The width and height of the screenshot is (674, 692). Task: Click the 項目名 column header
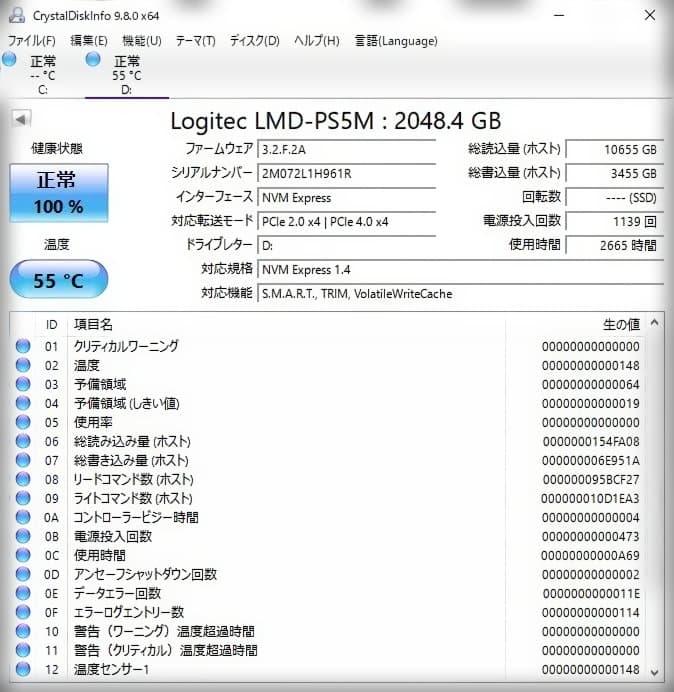[x=286, y=325]
